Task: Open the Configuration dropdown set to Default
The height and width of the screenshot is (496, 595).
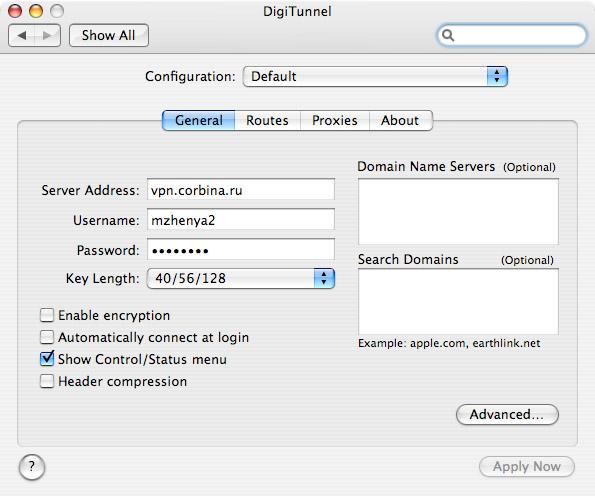Action: click(x=375, y=76)
